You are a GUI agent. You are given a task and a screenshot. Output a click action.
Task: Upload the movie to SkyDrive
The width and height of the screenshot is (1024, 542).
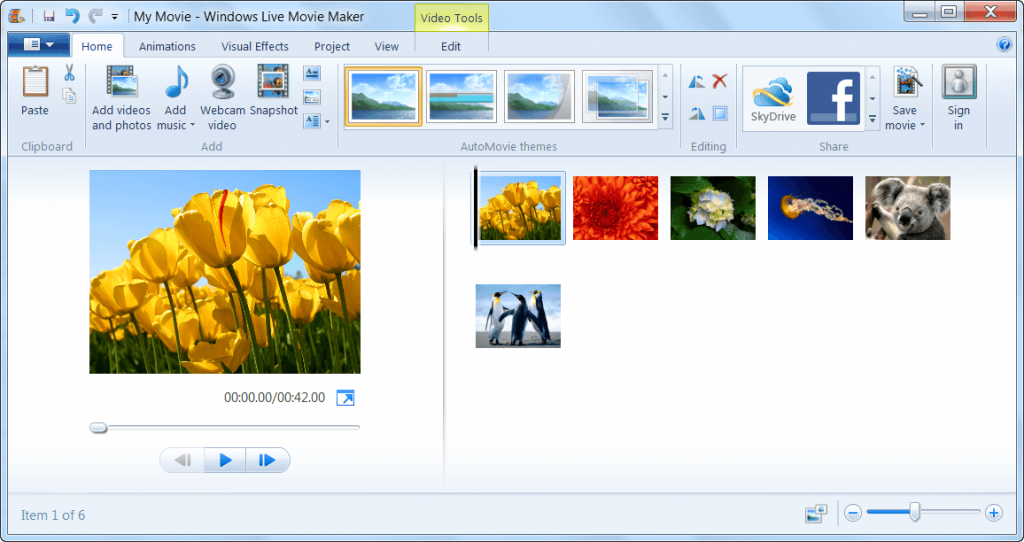772,98
